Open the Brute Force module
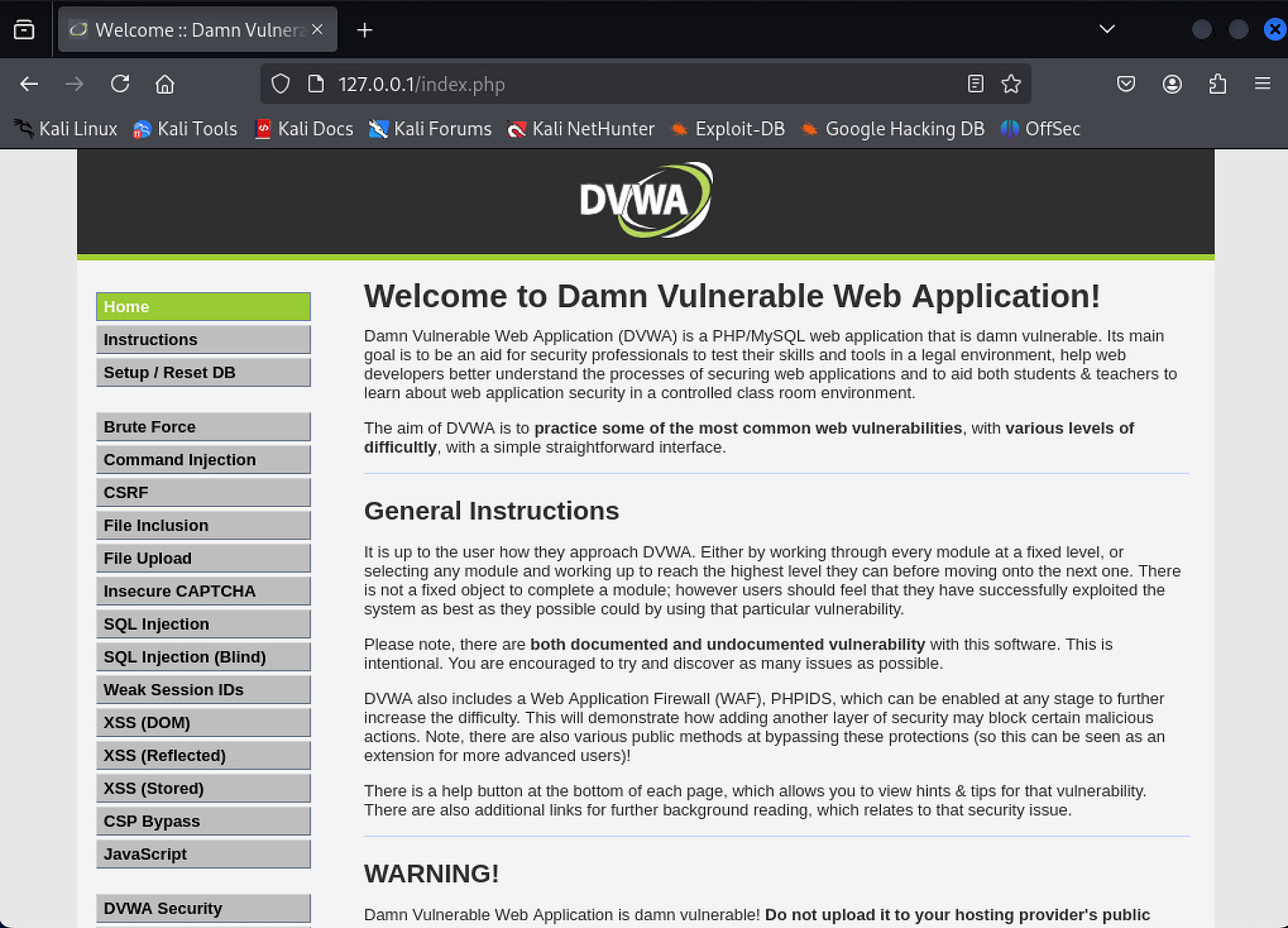Image resolution: width=1288 pixels, height=928 pixels. coord(203,426)
